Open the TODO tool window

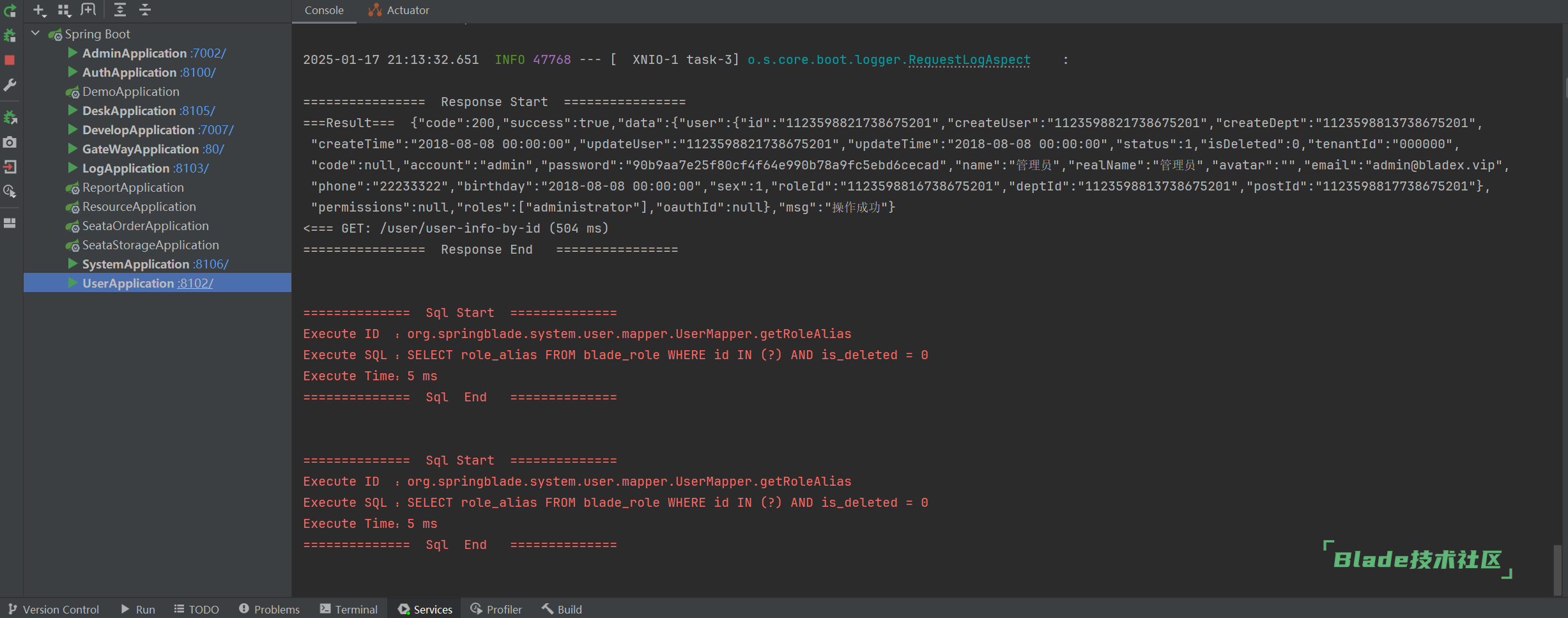point(197,609)
